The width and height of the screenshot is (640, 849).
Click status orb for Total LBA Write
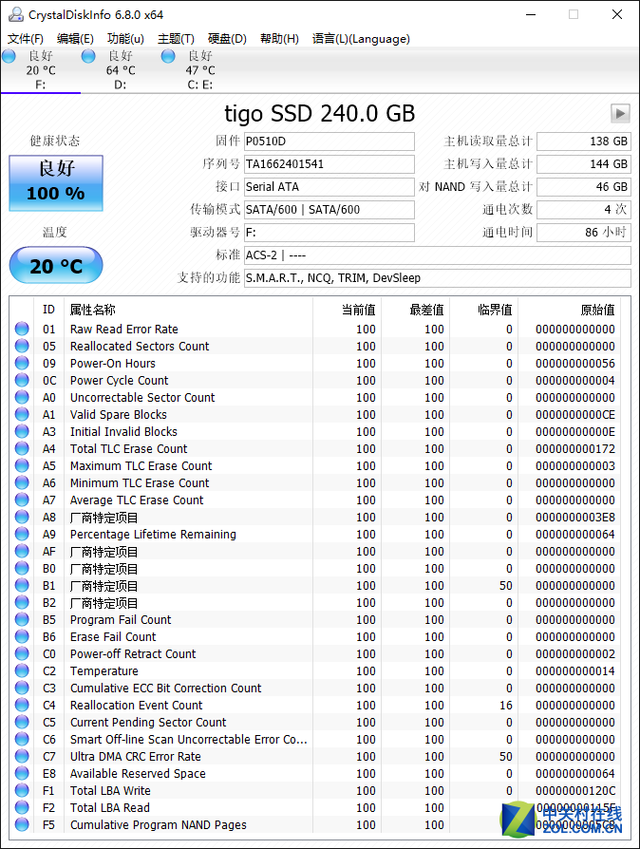22,791
